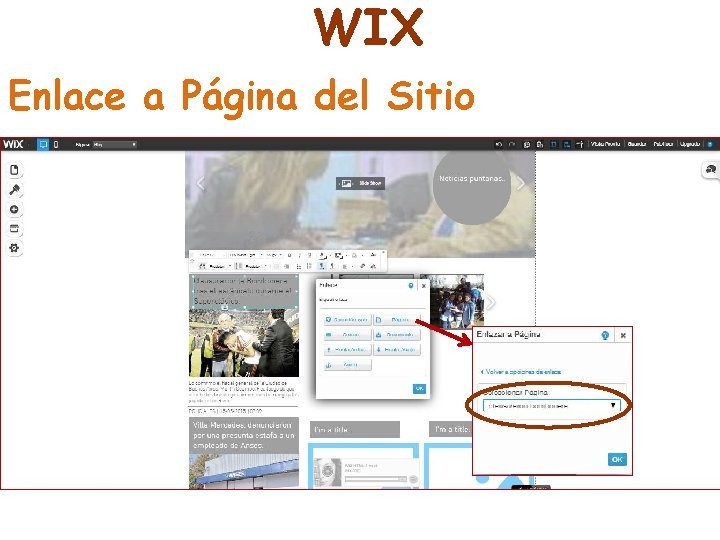This screenshot has height=540, width=720.
Task: Close the Enlace dialog
Action: coord(423,286)
